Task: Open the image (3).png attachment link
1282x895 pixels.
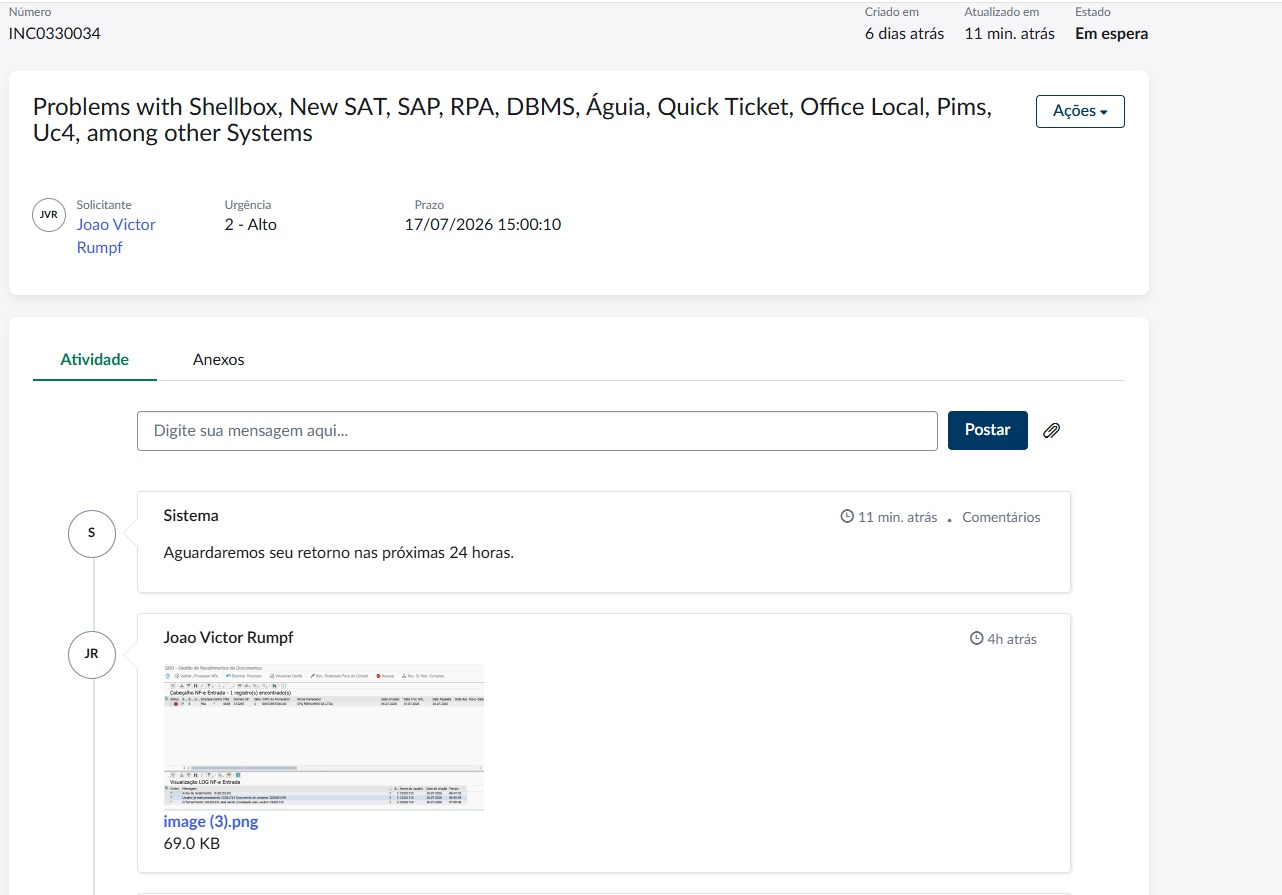Action: click(211, 821)
